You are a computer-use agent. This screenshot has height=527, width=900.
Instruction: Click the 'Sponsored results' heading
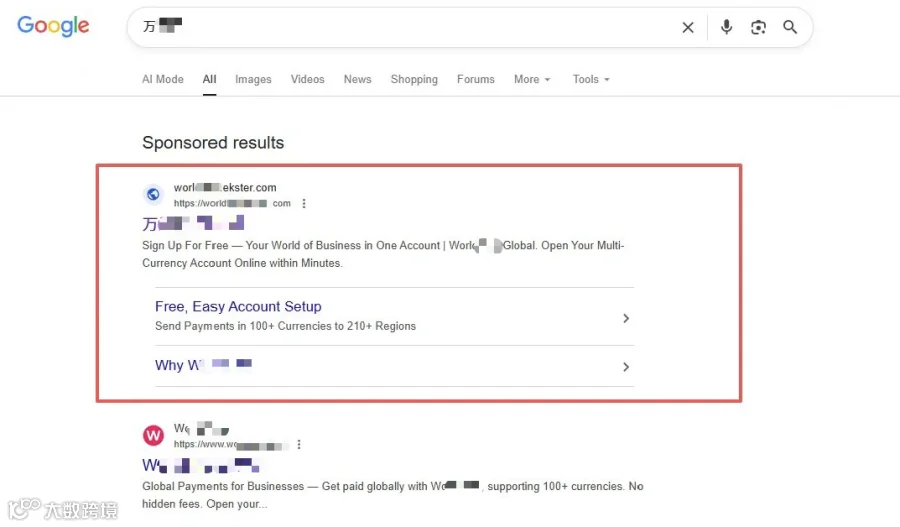[213, 142]
